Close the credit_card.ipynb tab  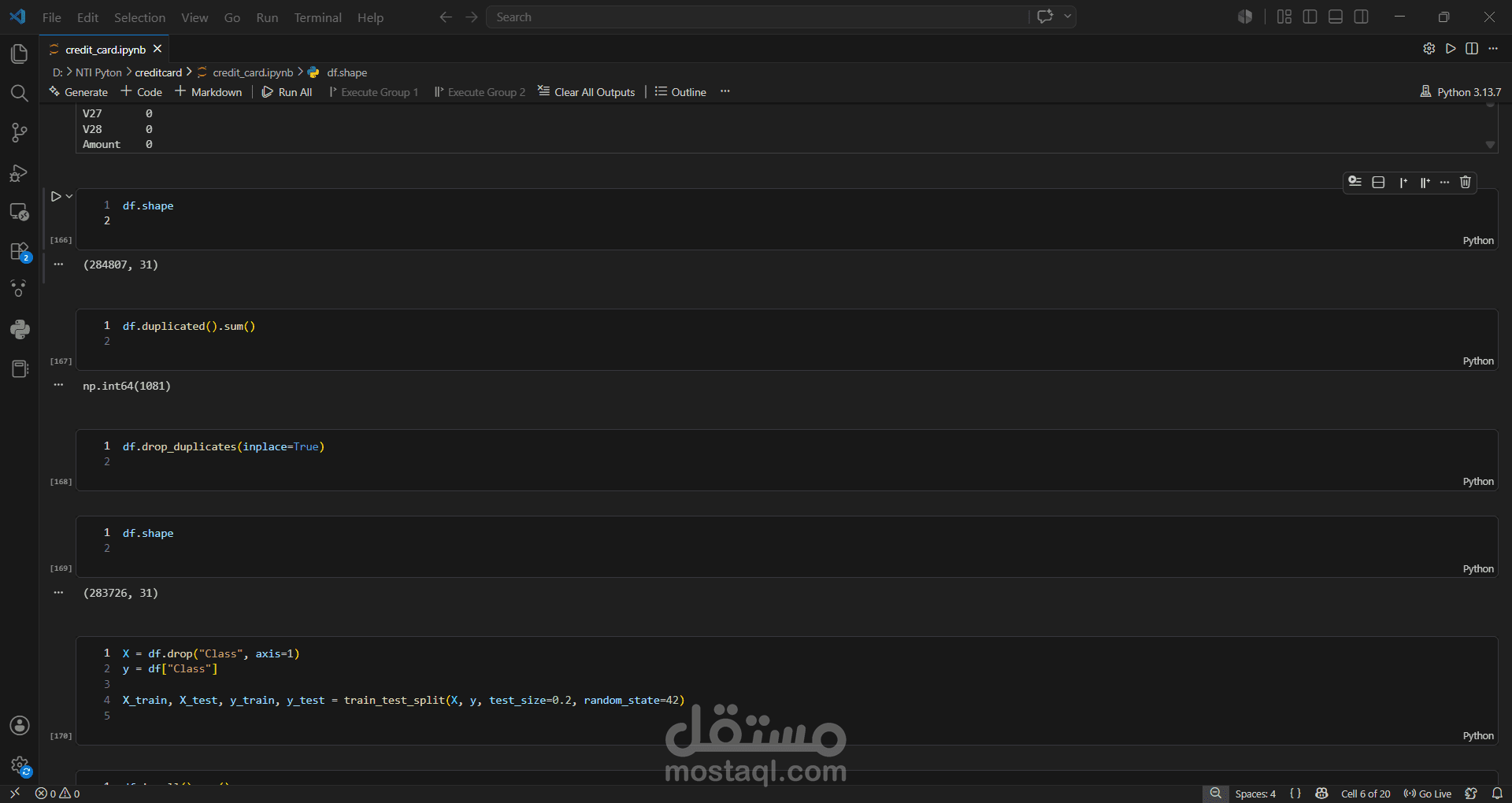(157, 49)
